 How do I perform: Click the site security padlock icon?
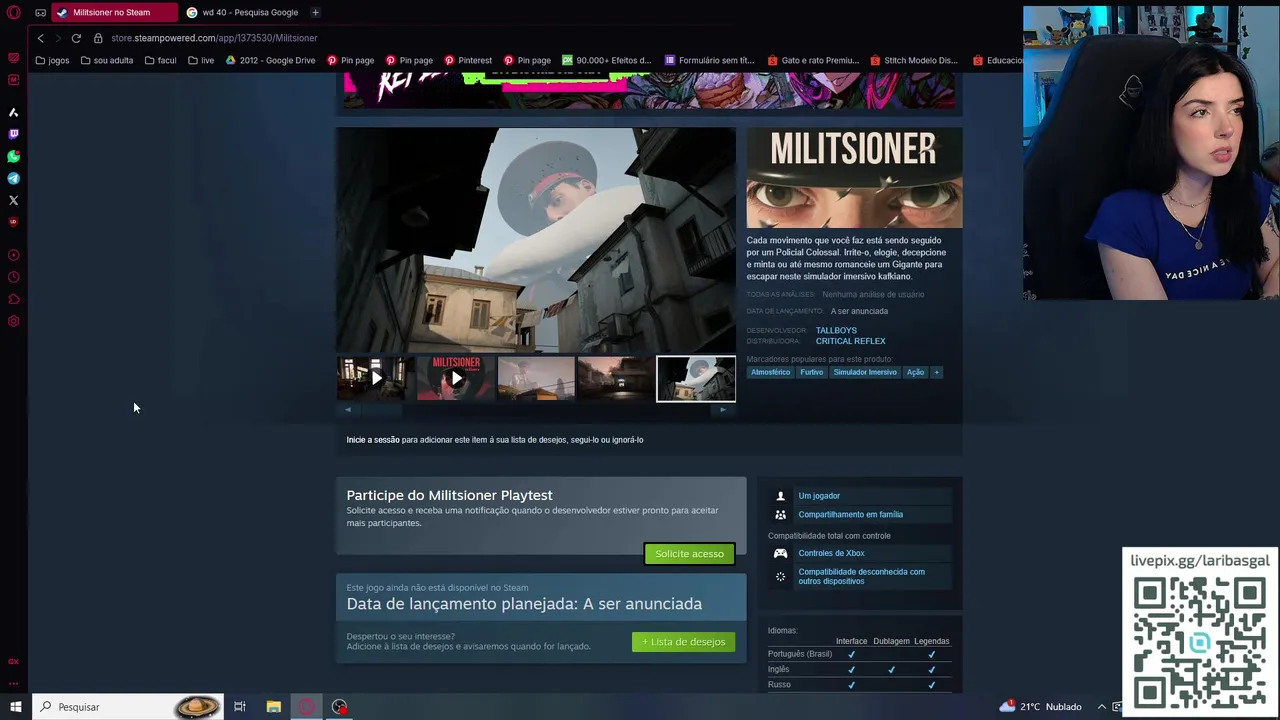point(98,38)
